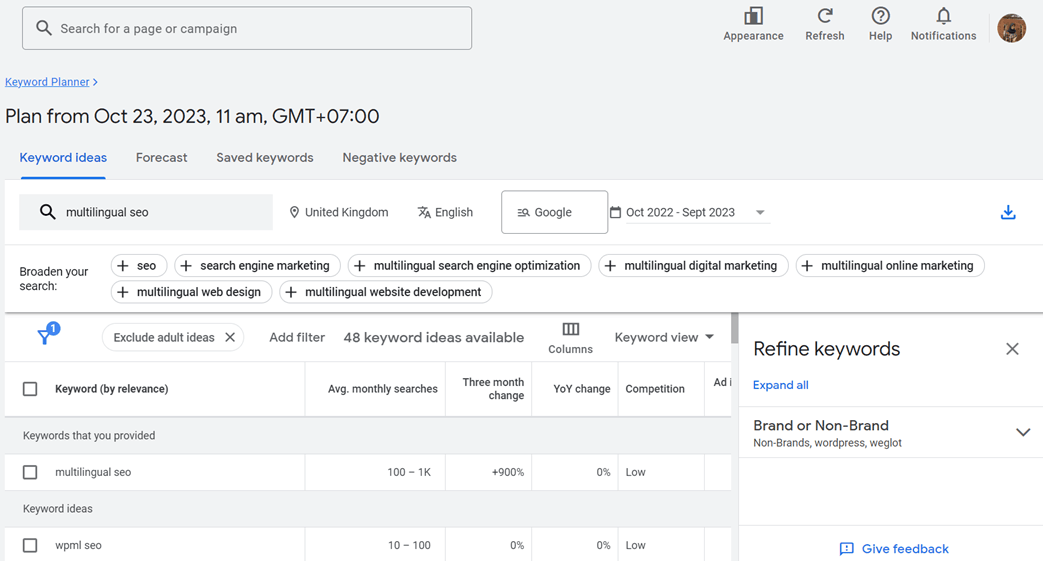
Task: Click Give feedback link
Action: (x=895, y=548)
